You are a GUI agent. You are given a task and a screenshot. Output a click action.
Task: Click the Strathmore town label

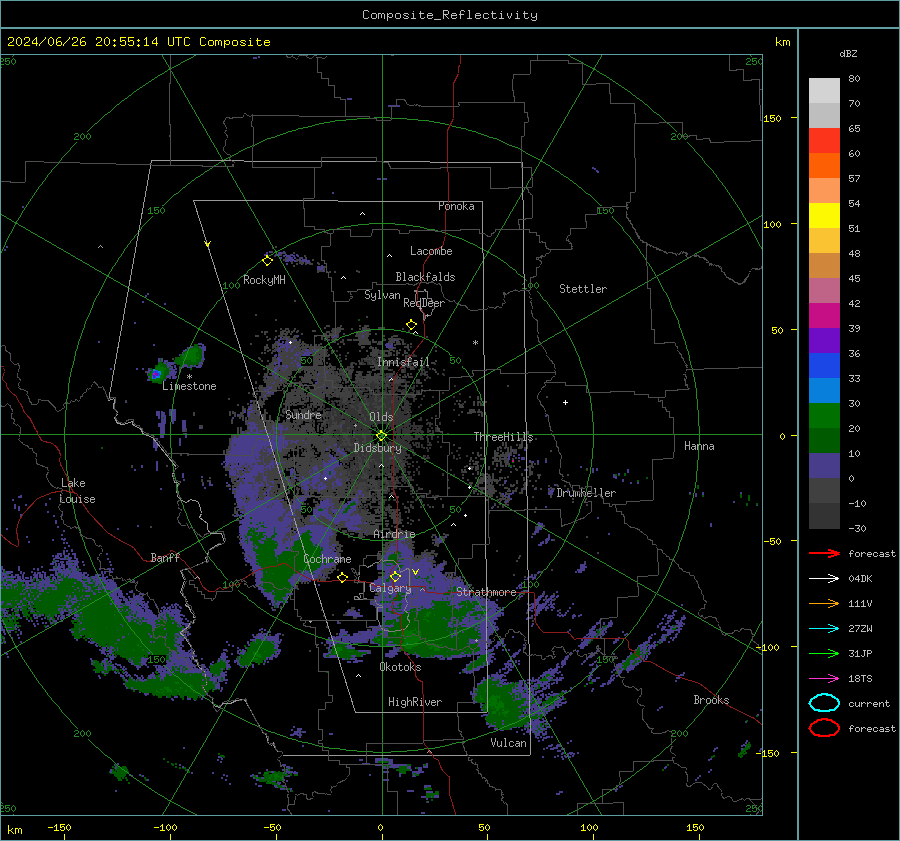coord(486,592)
